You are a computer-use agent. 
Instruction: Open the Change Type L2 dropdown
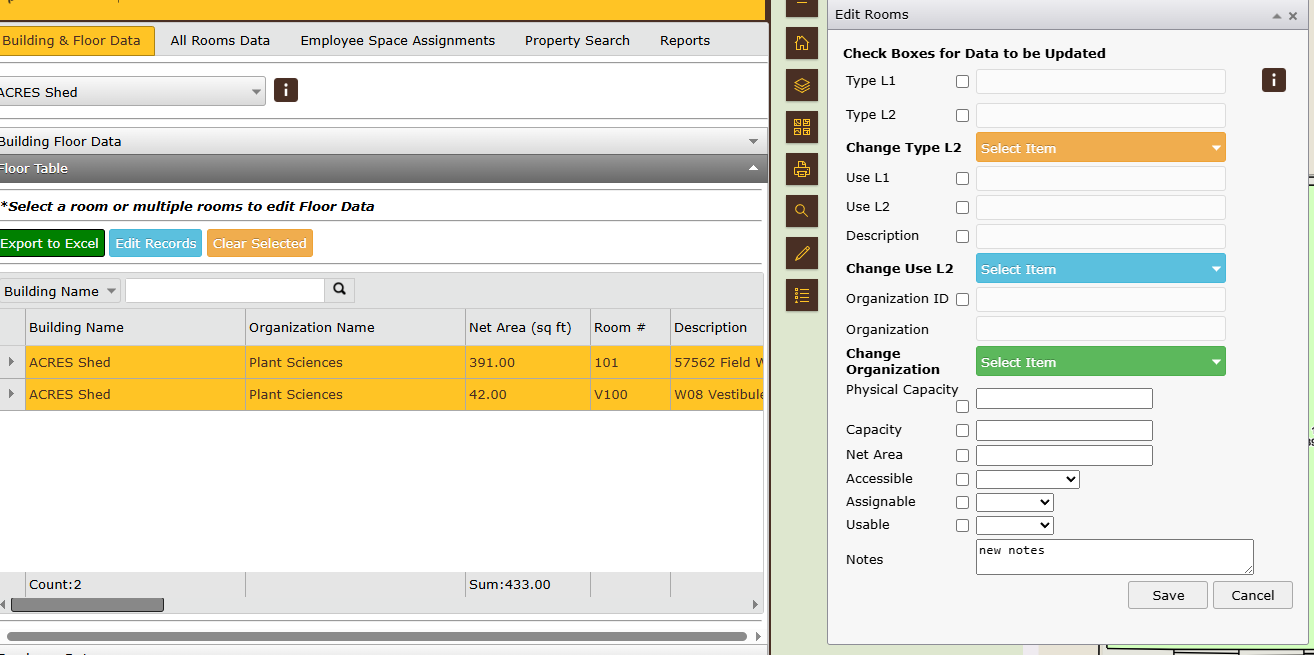[x=1100, y=147]
